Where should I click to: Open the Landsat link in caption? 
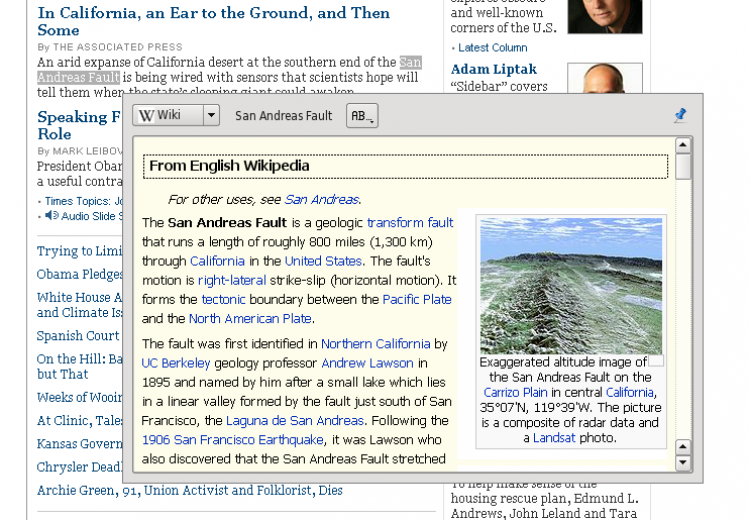click(554, 438)
